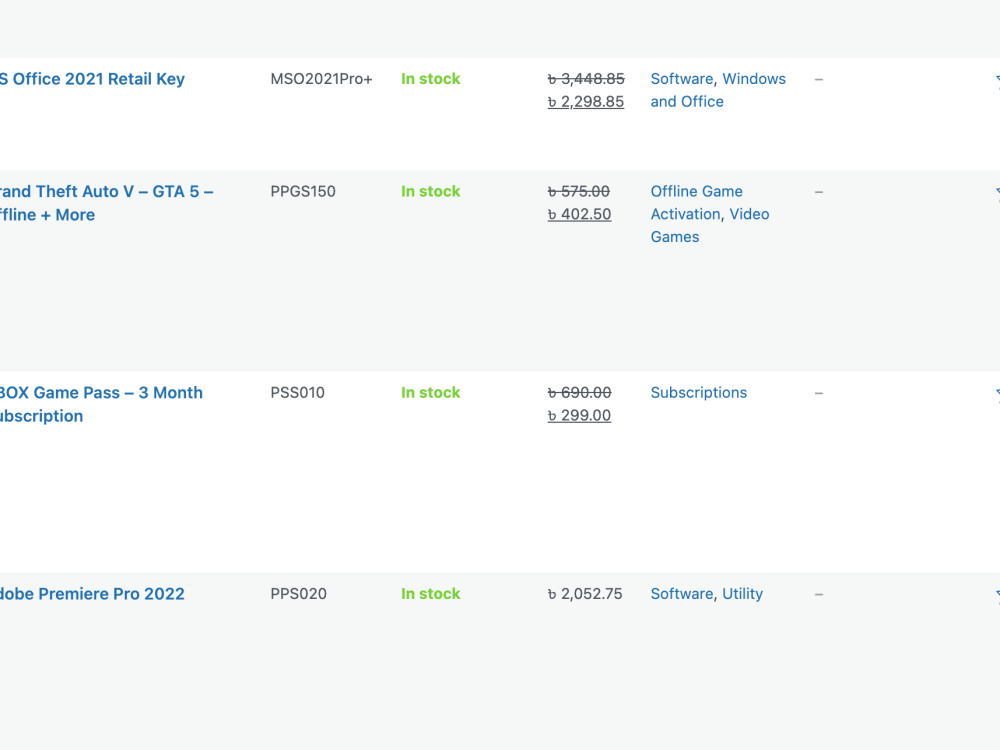1000x750 pixels.
Task: Click the star icon on the GTA 5 row
Action: tap(997, 191)
